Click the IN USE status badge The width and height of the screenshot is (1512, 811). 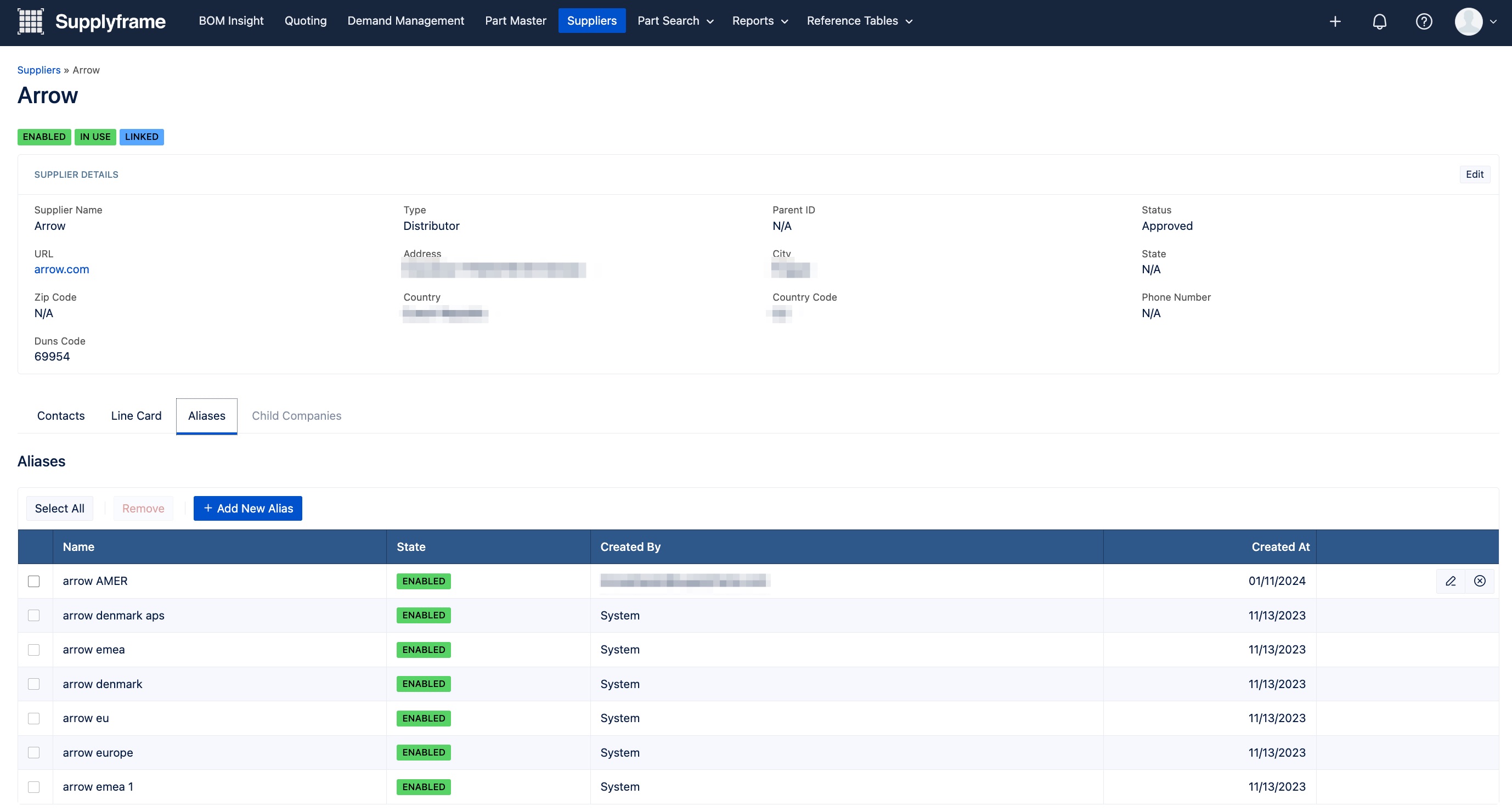tap(95, 137)
